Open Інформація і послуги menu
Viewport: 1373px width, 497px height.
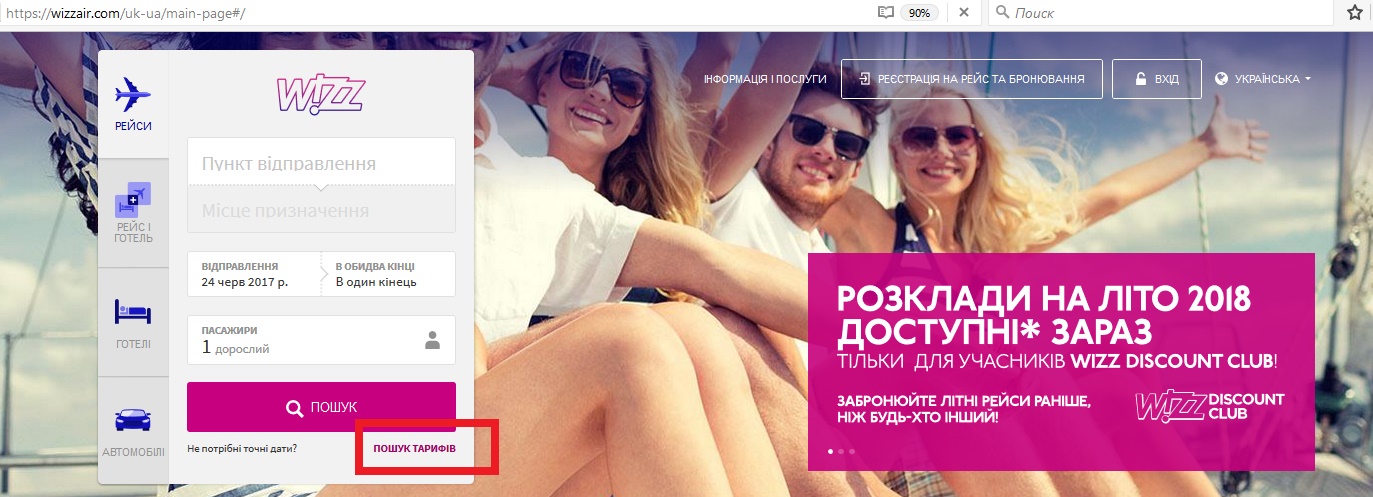click(x=765, y=79)
